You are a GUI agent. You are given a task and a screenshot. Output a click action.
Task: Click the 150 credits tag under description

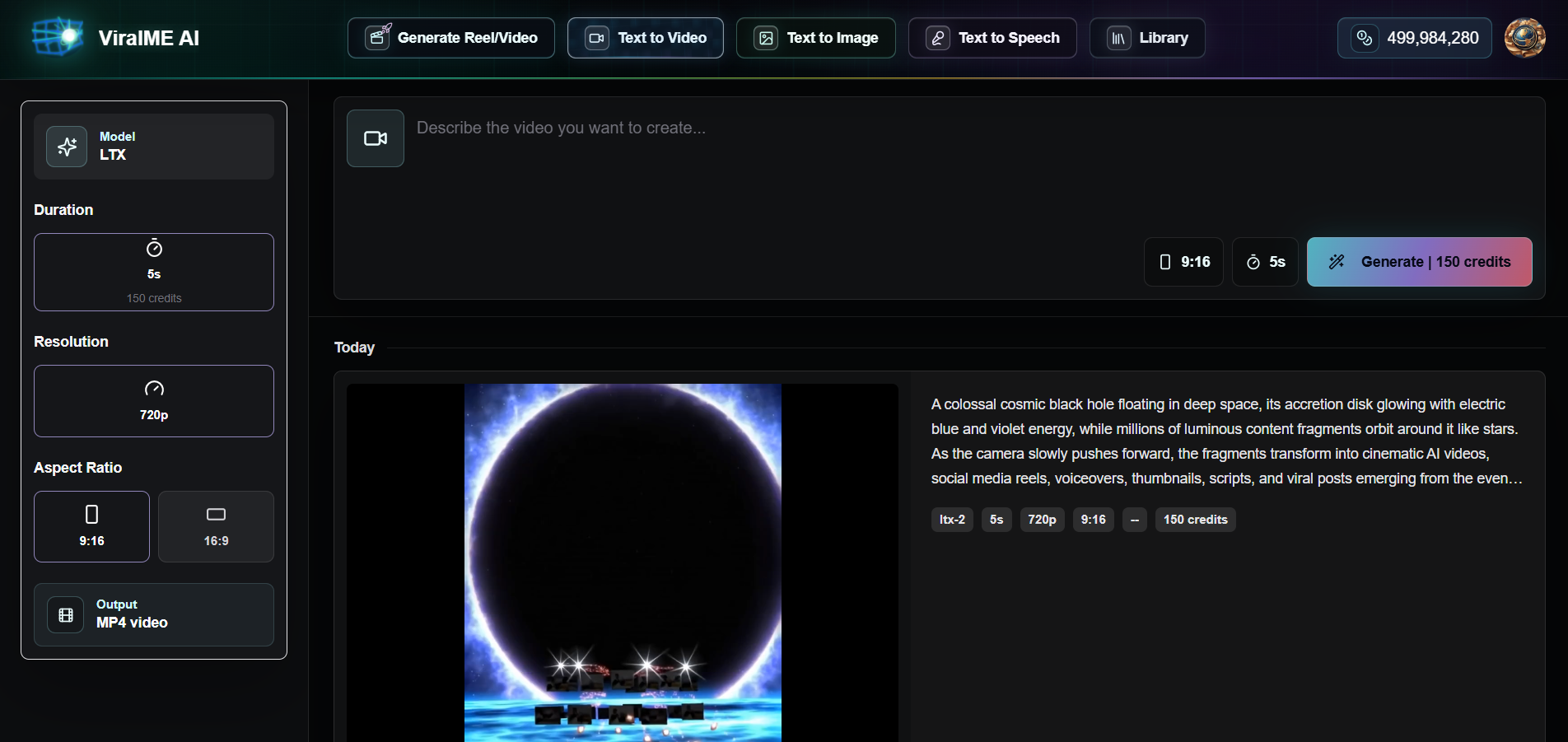tap(1196, 520)
